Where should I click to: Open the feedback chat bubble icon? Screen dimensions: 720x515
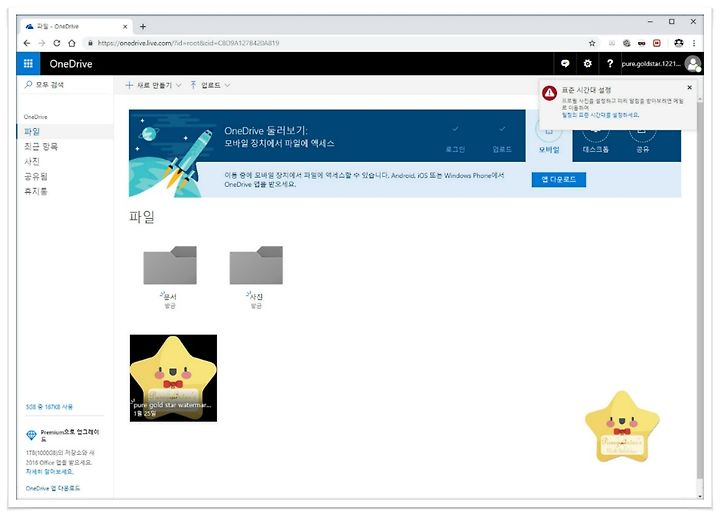click(565, 64)
